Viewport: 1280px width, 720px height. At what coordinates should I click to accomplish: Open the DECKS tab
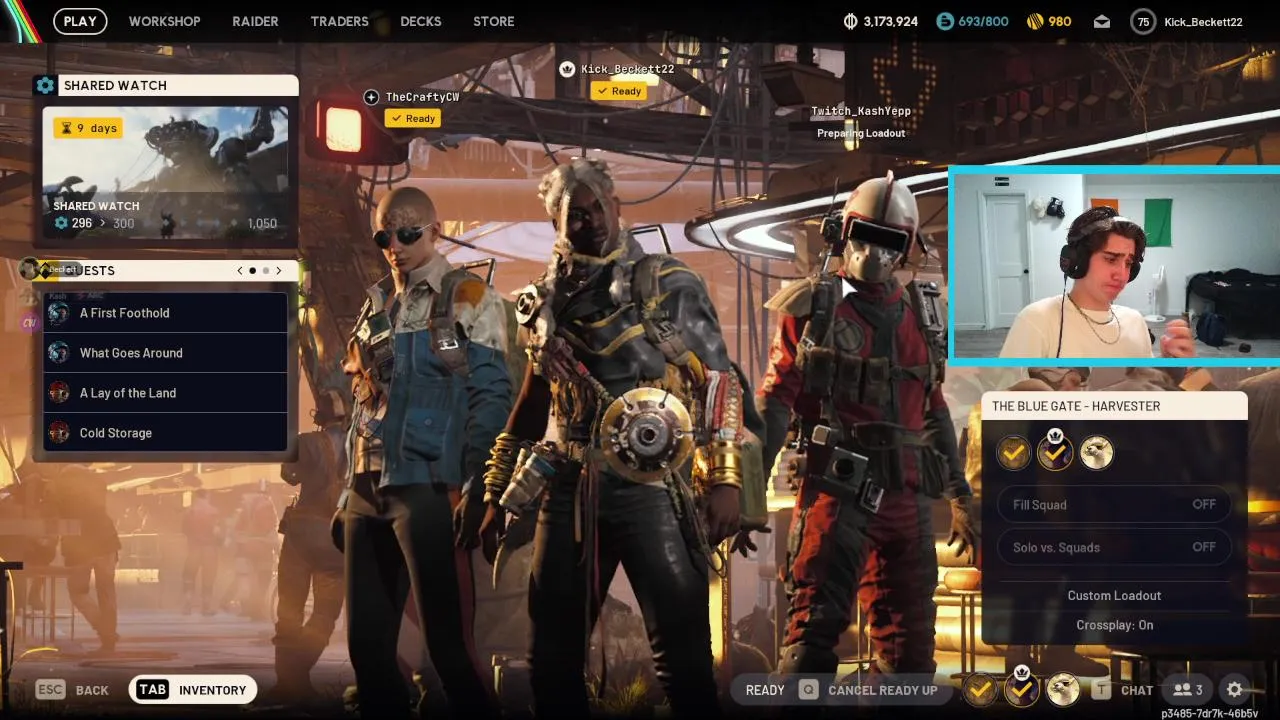(420, 21)
